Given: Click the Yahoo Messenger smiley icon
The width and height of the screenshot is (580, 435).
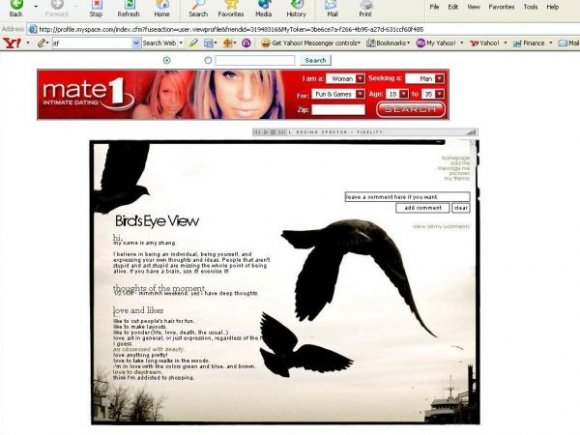Looking at the screenshot, I should tap(265, 43).
